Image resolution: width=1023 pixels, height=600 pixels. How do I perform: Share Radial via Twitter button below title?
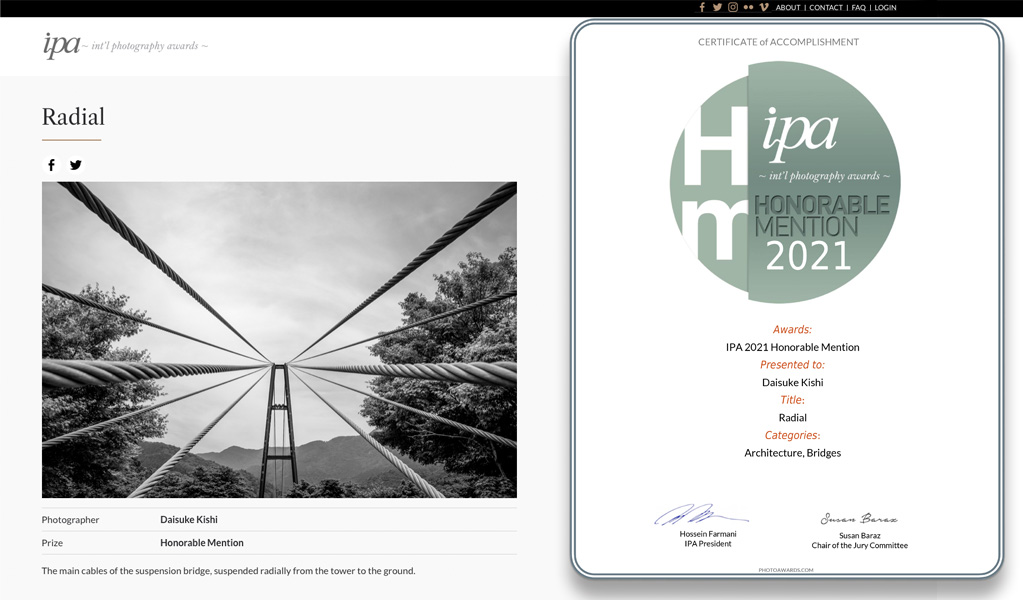76,165
